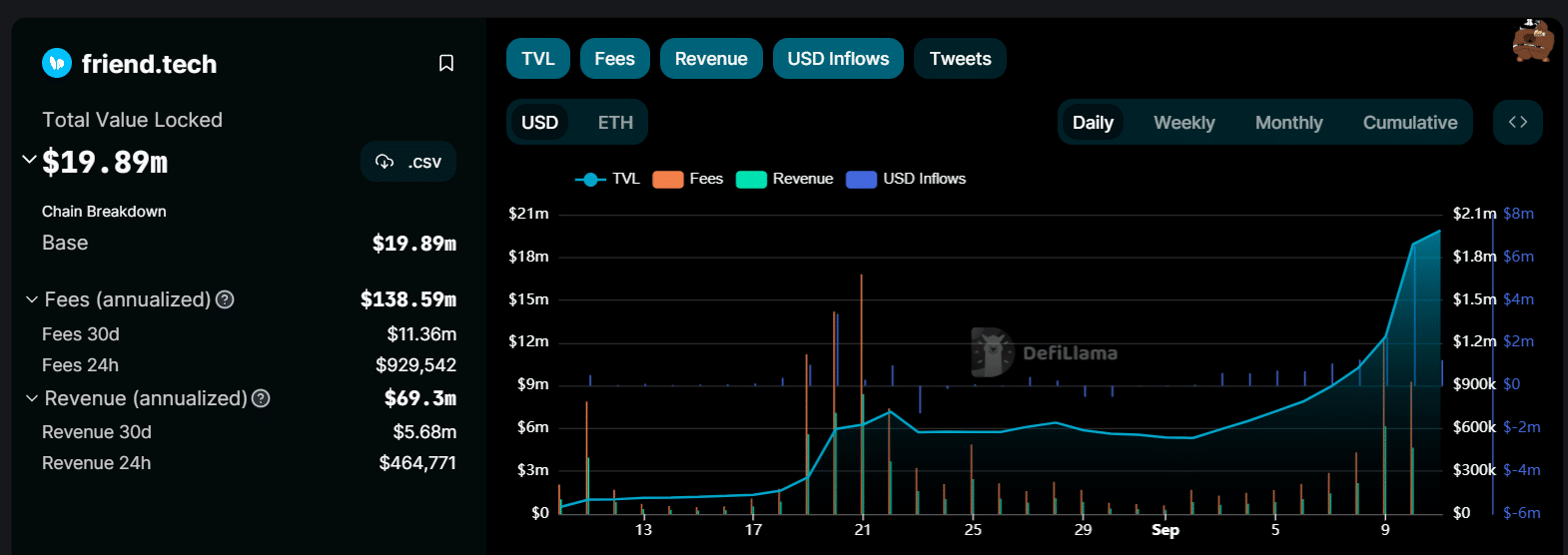
Task: Click the orange Fees legend swatch
Action: point(667,179)
